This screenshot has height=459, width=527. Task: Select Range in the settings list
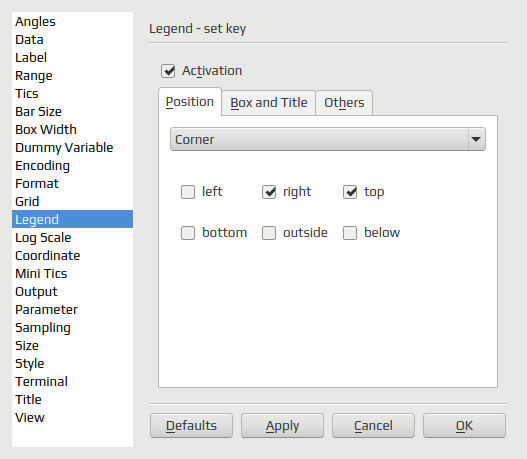(x=72, y=76)
